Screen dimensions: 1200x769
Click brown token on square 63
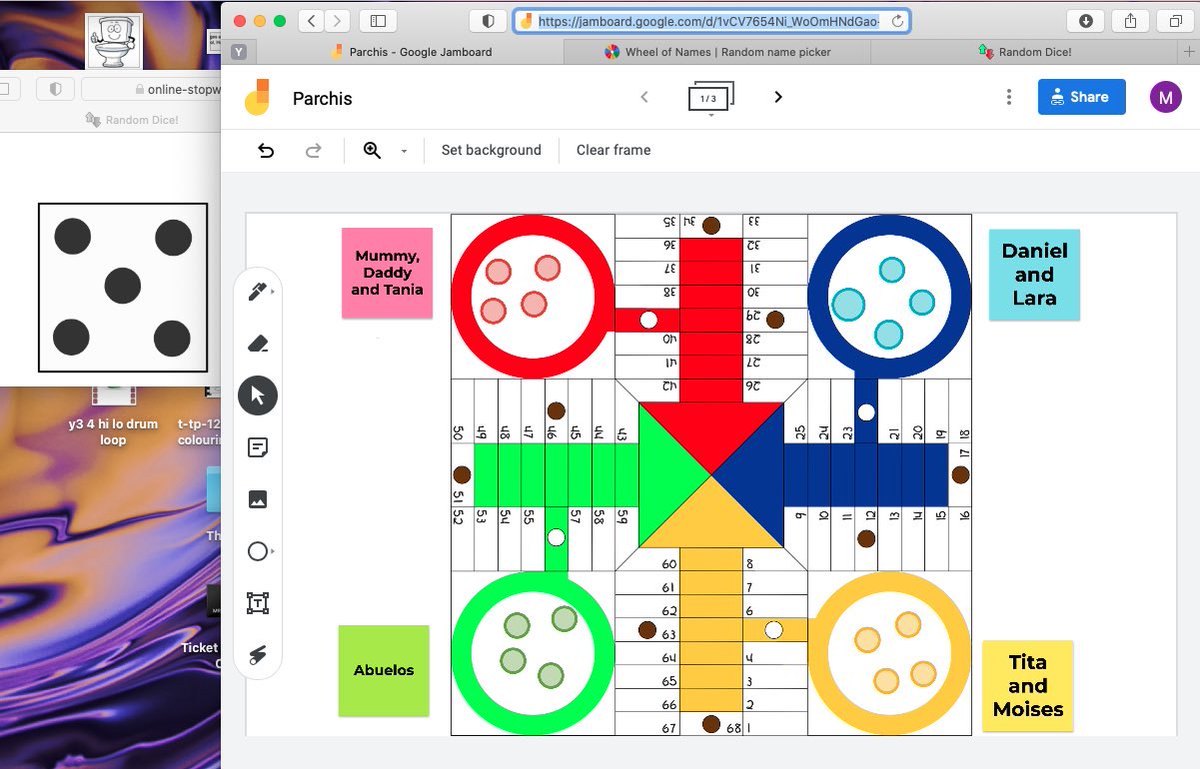[x=647, y=630]
